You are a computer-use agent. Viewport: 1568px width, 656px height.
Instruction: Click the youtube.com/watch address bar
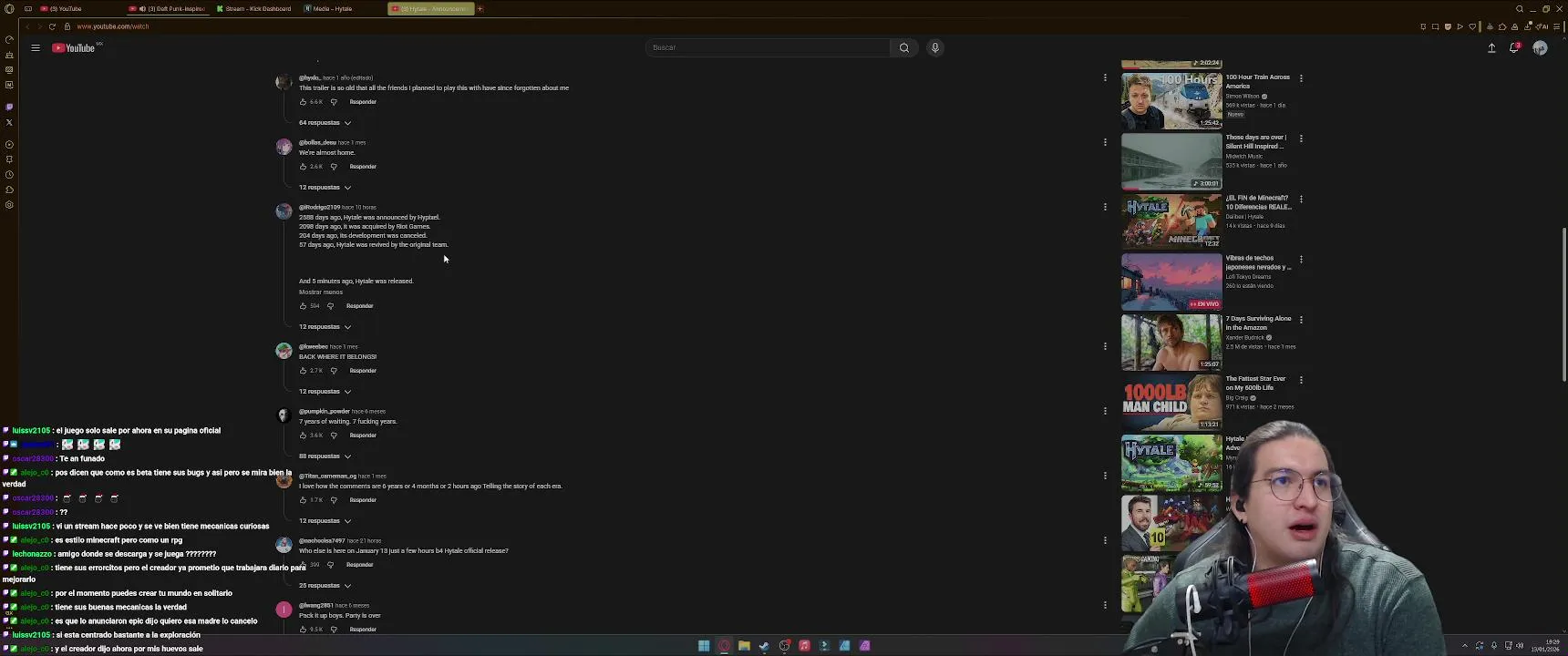113,26
